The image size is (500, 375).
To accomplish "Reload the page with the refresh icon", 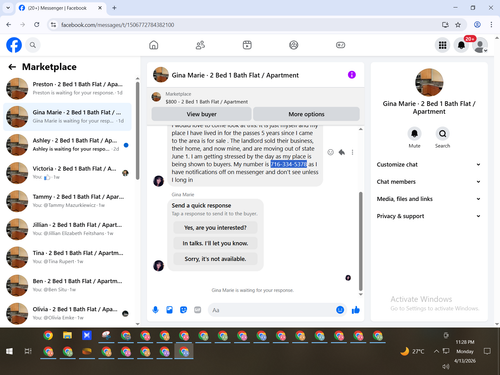I will (37, 25).
